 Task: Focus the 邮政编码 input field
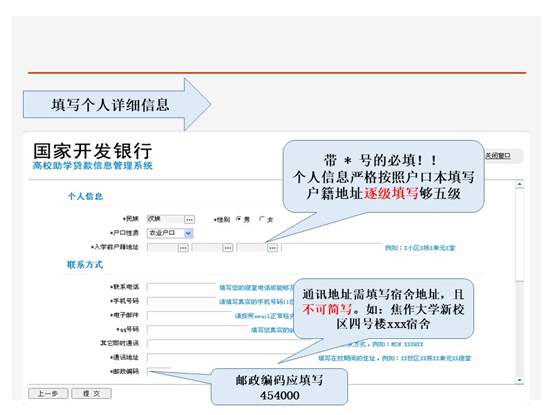(159, 371)
